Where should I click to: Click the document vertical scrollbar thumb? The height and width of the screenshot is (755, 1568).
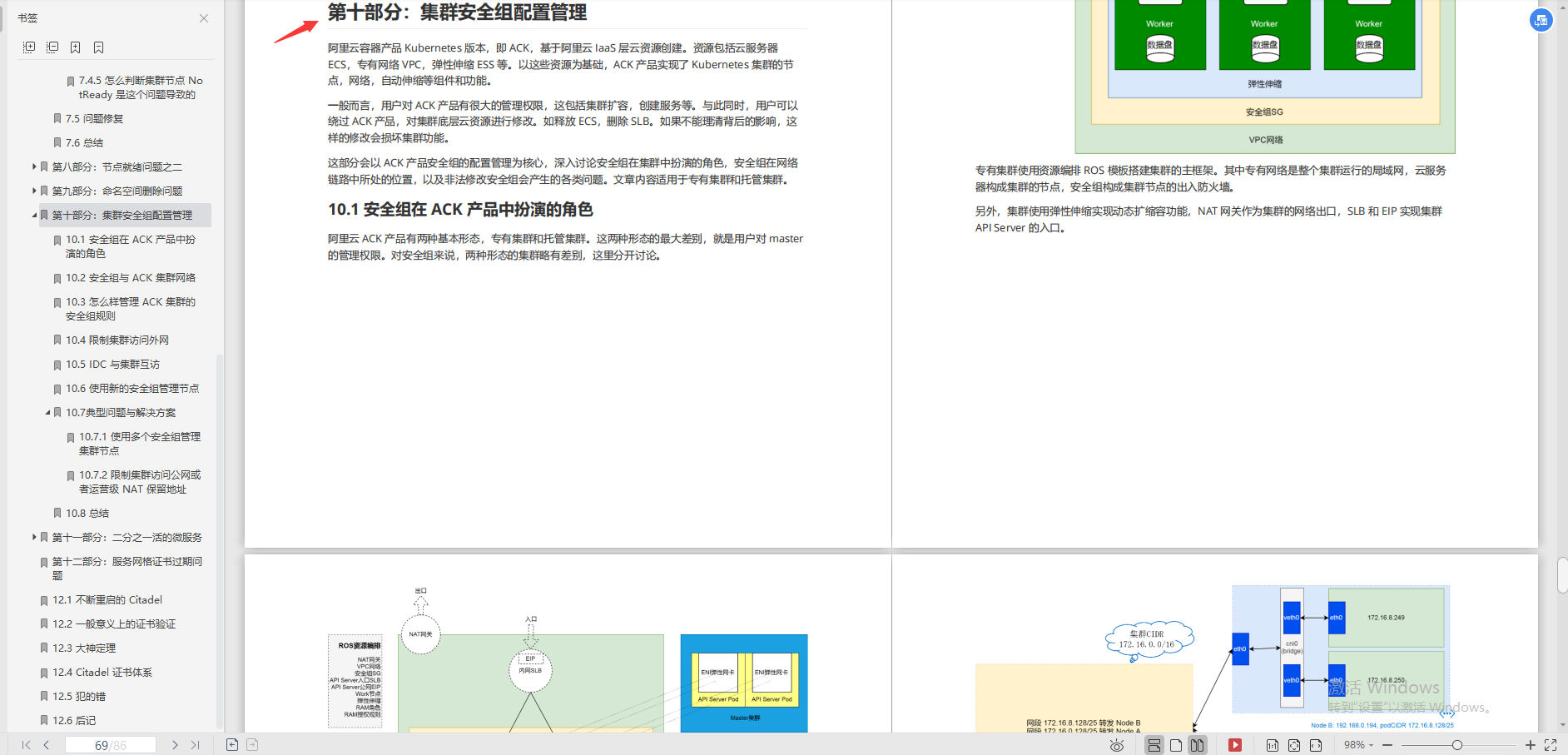1562,575
